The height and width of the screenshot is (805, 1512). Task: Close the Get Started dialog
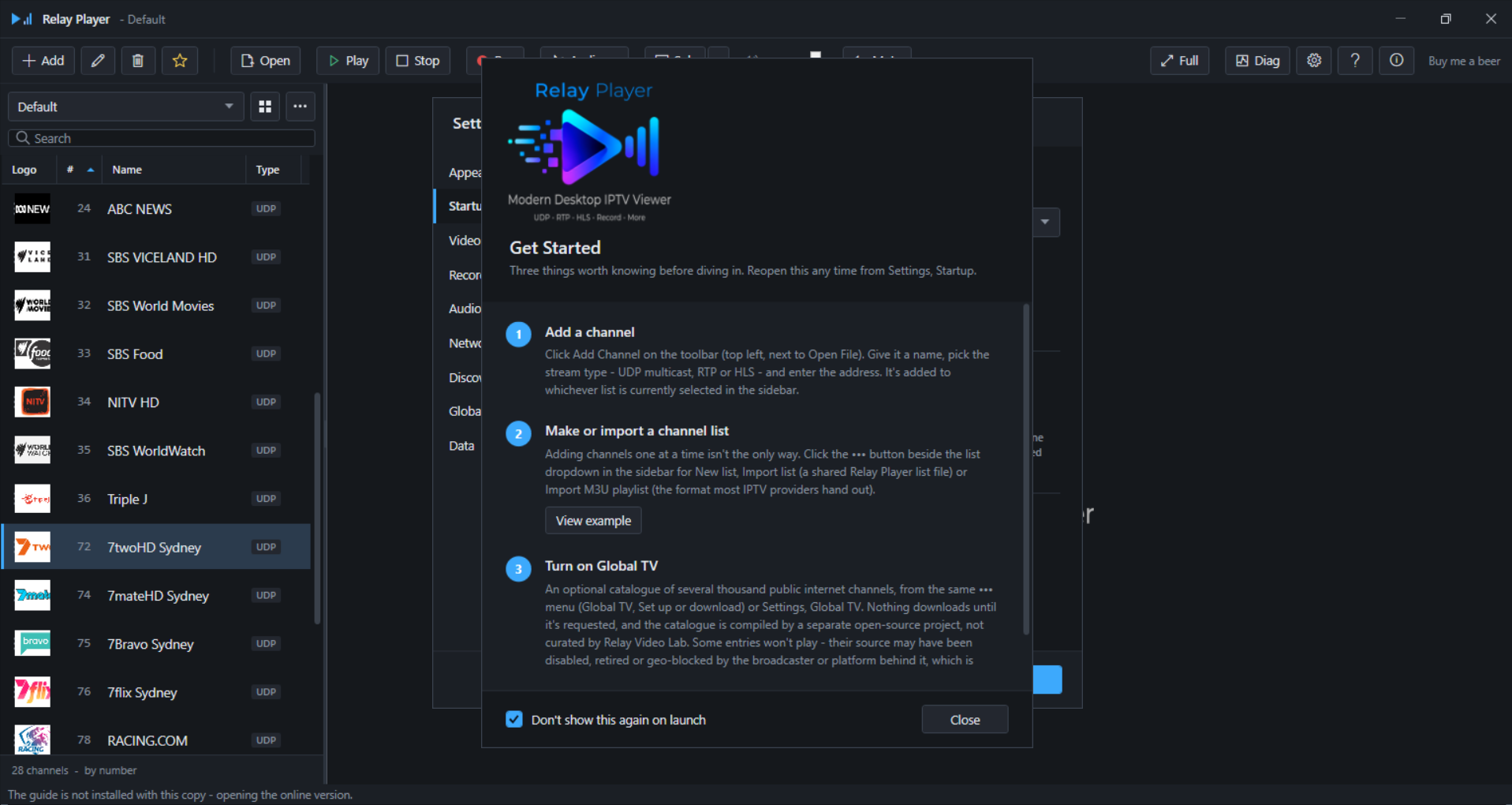965,720
